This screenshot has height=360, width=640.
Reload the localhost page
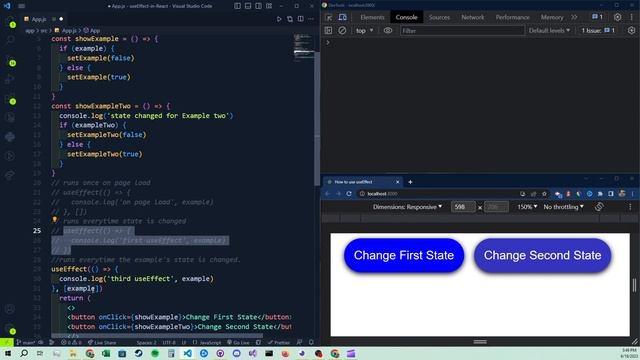coord(349,194)
